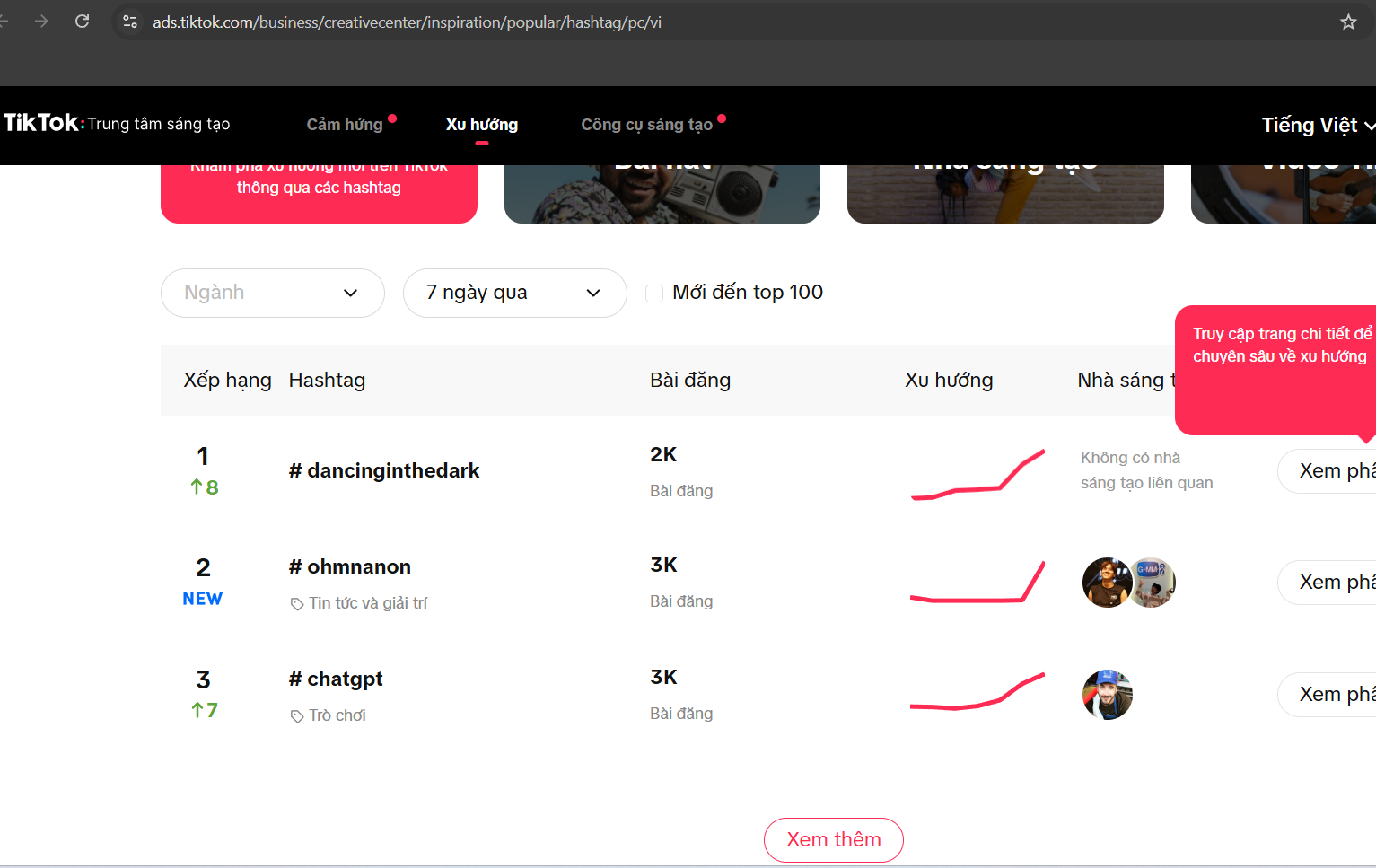Click Xem button in chatgpt row

pos(1327,695)
